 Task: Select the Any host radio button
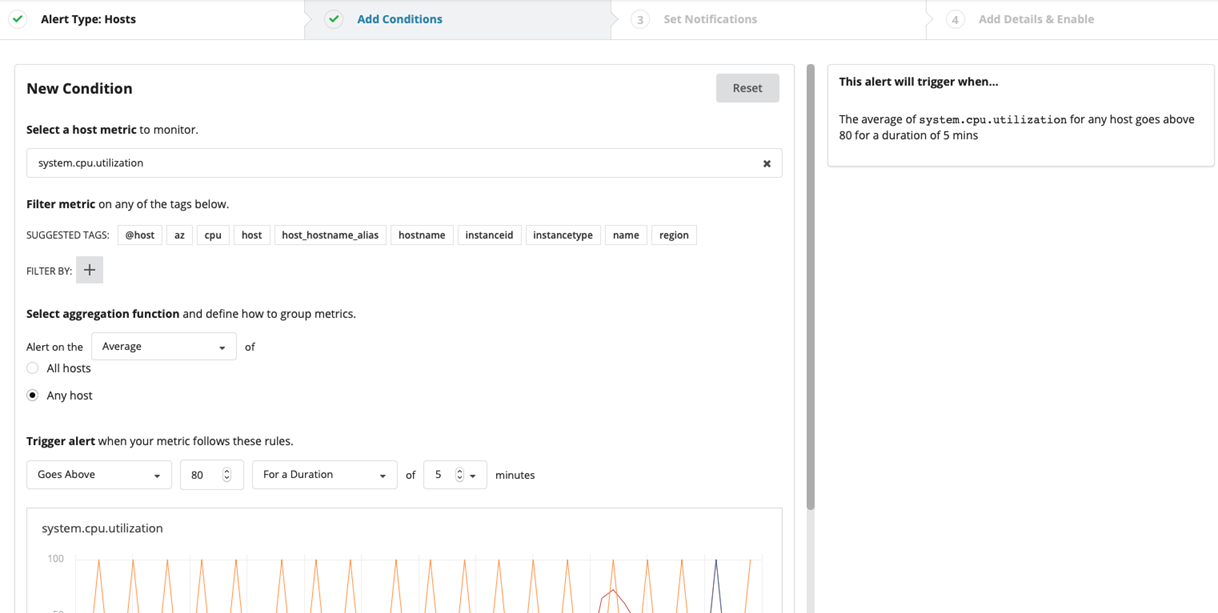click(33, 395)
